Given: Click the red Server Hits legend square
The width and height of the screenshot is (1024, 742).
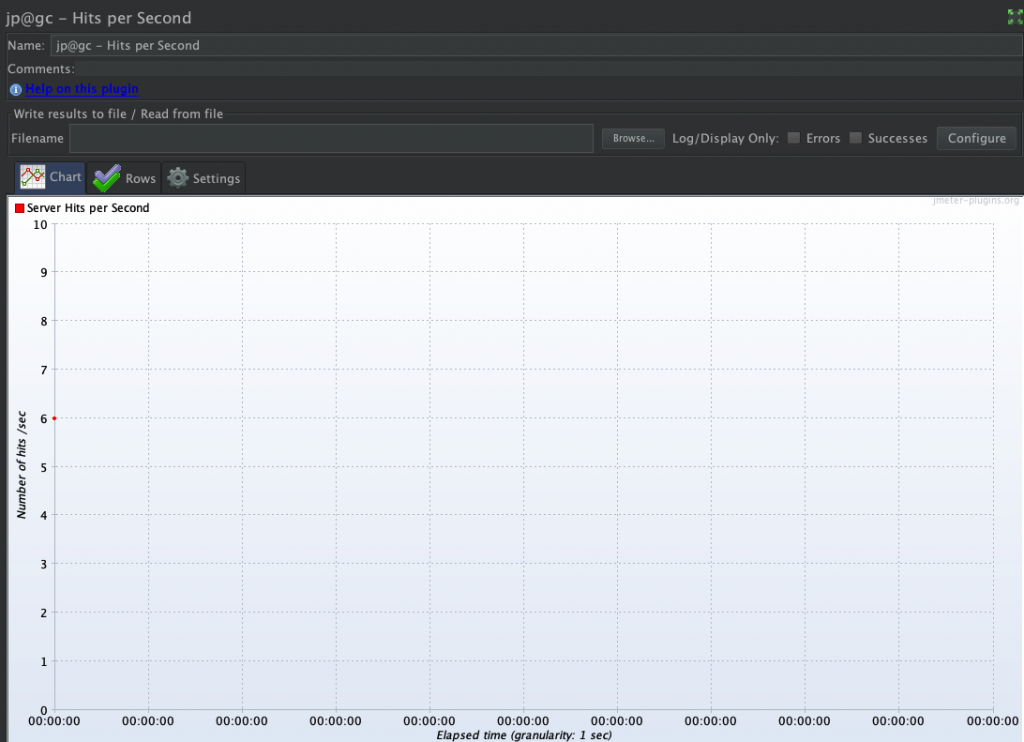Looking at the screenshot, I should [19, 208].
